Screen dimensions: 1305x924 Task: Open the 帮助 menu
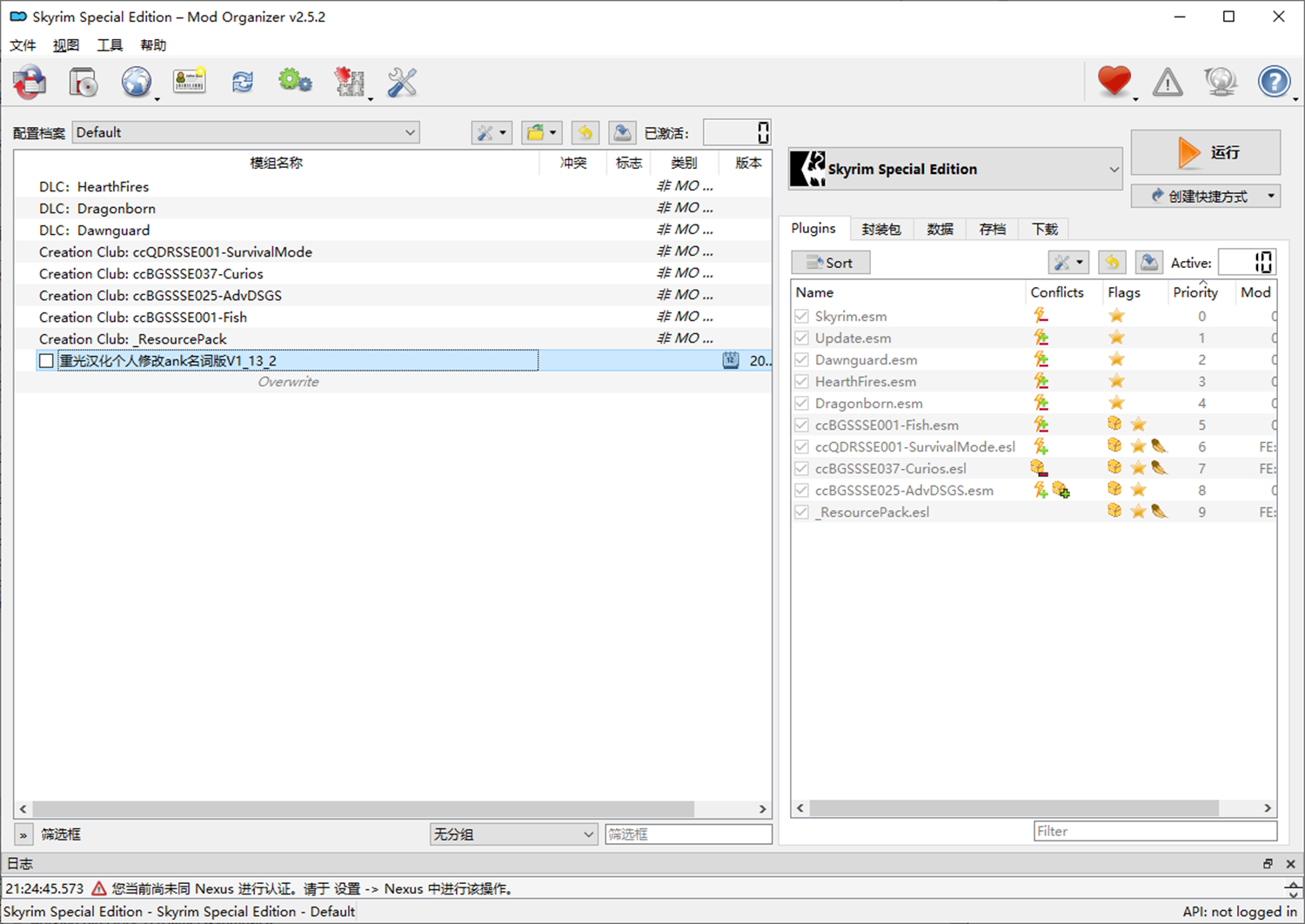(x=153, y=45)
